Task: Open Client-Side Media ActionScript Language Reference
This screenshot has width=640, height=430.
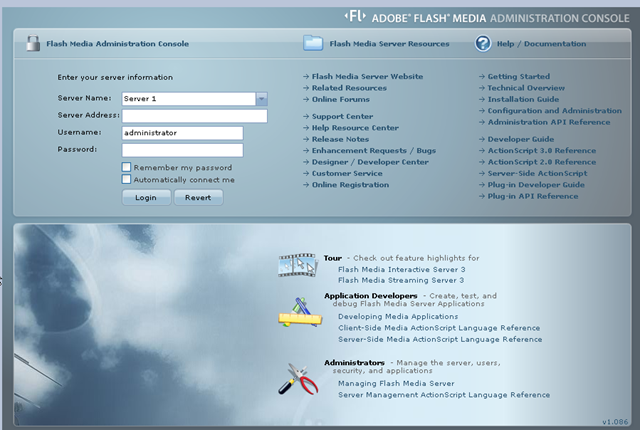Action: click(x=439, y=328)
